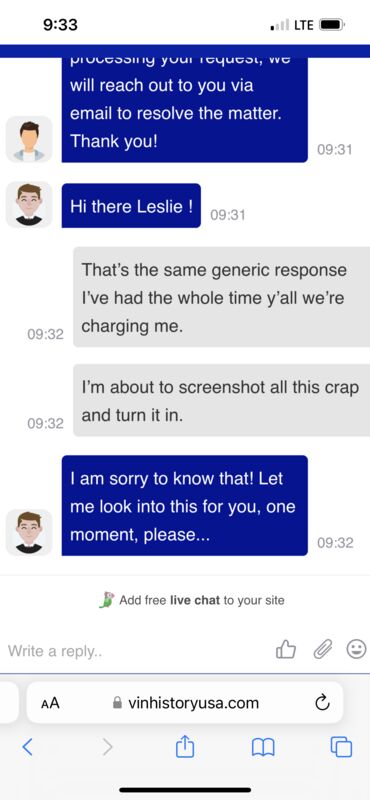Follow the 'Add free live chat' link
Viewport: 370px width, 800px height.
click(191, 600)
